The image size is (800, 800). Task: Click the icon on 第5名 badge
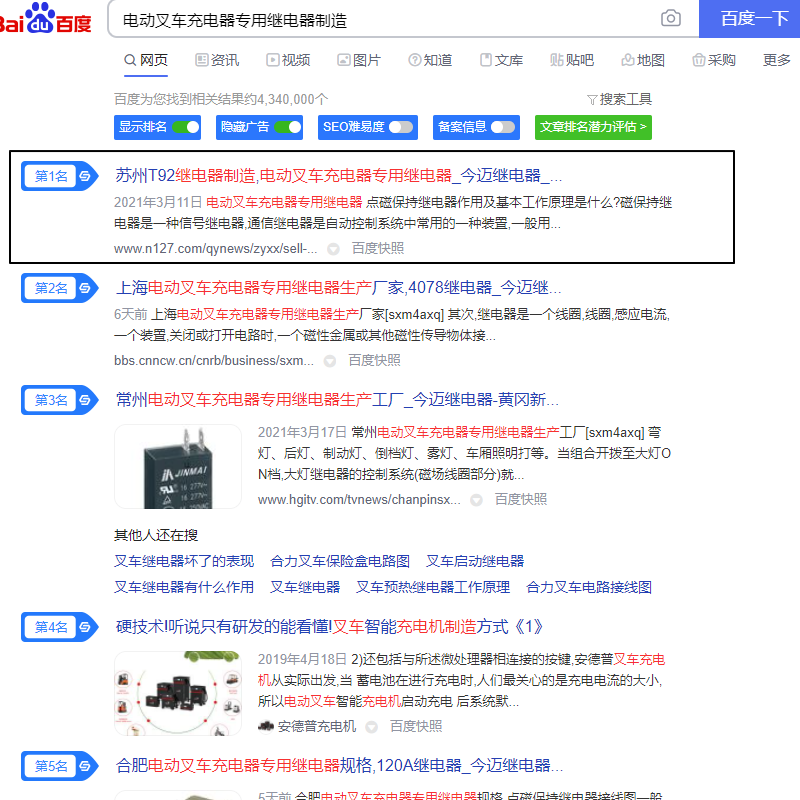pos(85,766)
